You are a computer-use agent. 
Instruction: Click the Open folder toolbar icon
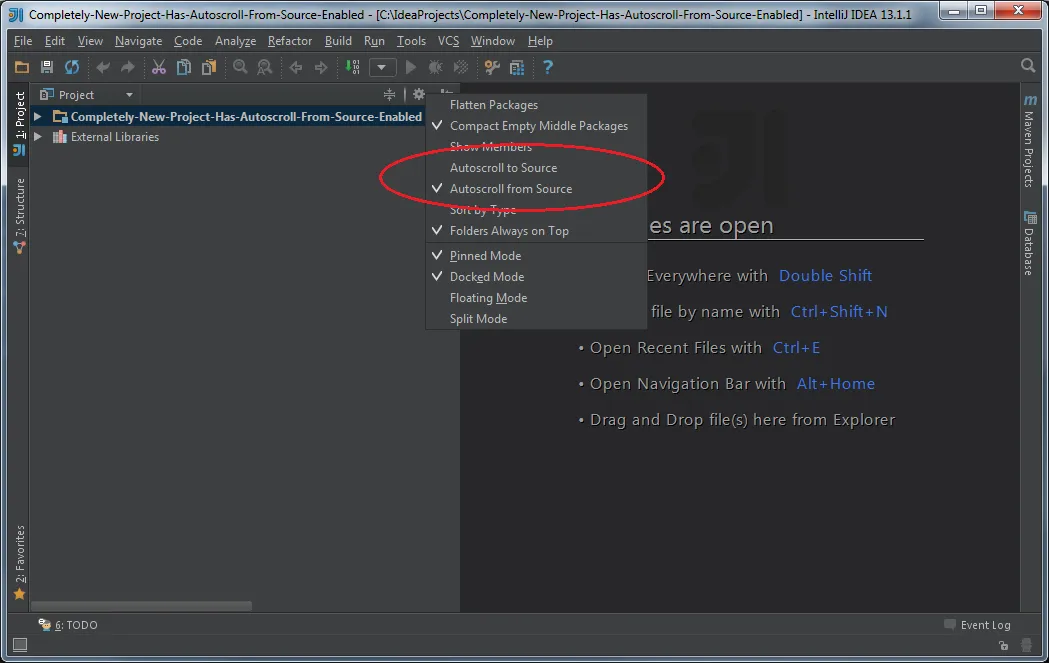point(21,67)
